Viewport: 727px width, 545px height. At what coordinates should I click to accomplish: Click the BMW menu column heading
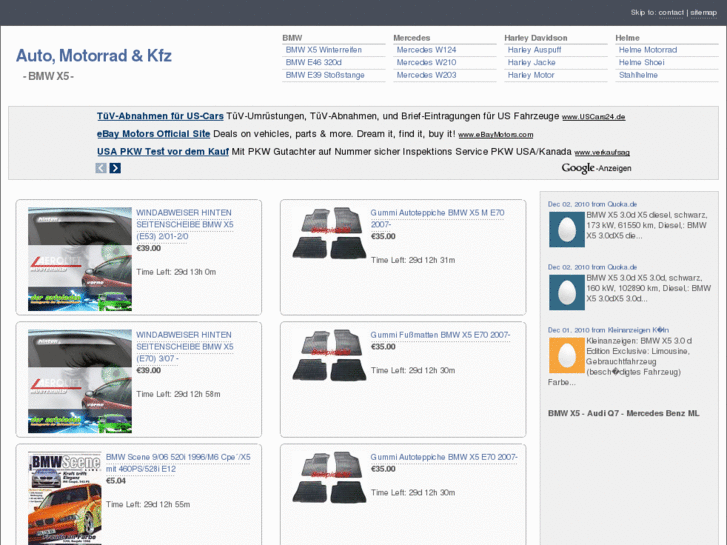(x=292, y=38)
